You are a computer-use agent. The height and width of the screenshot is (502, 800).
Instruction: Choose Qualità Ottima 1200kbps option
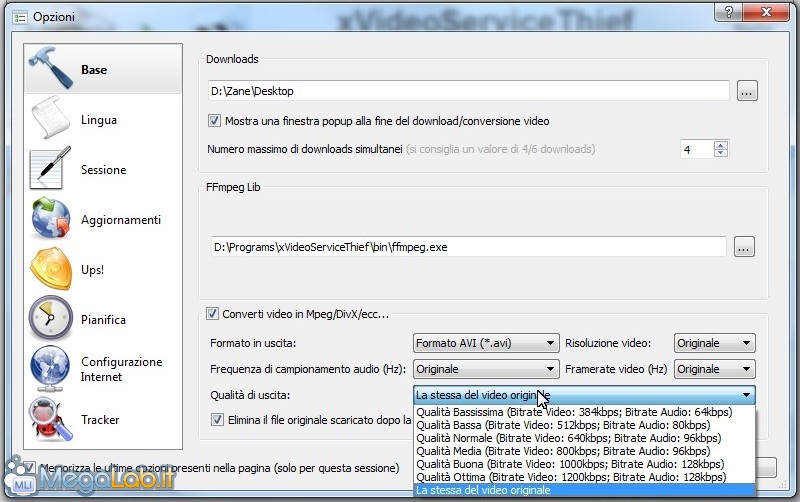tap(584, 477)
